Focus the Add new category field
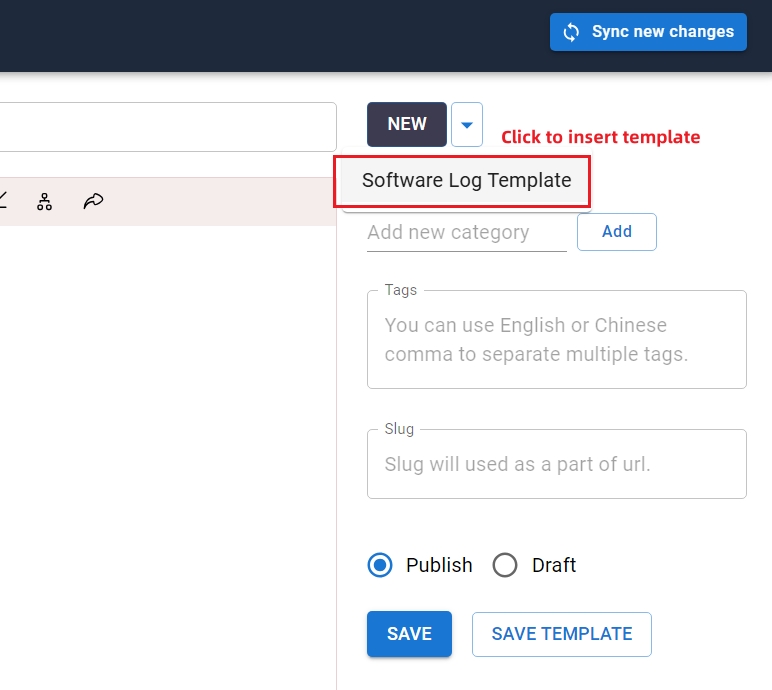Image resolution: width=772 pixels, height=690 pixels. click(465, 233)
